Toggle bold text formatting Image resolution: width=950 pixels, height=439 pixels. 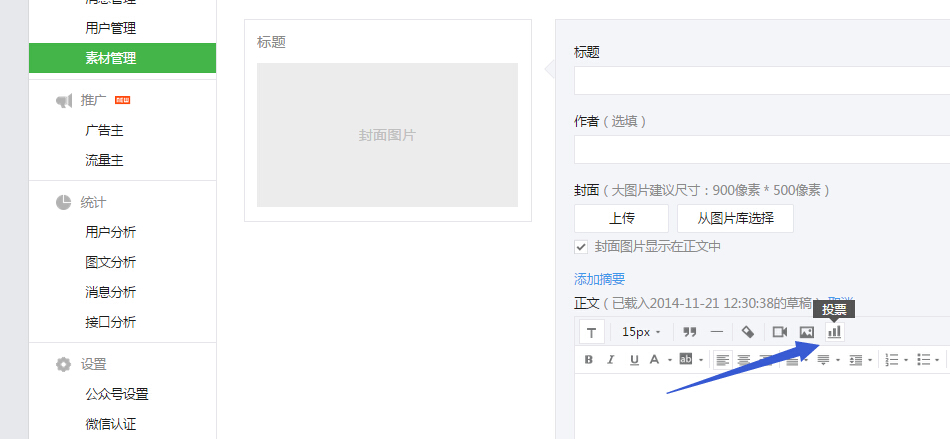point(588,359)
